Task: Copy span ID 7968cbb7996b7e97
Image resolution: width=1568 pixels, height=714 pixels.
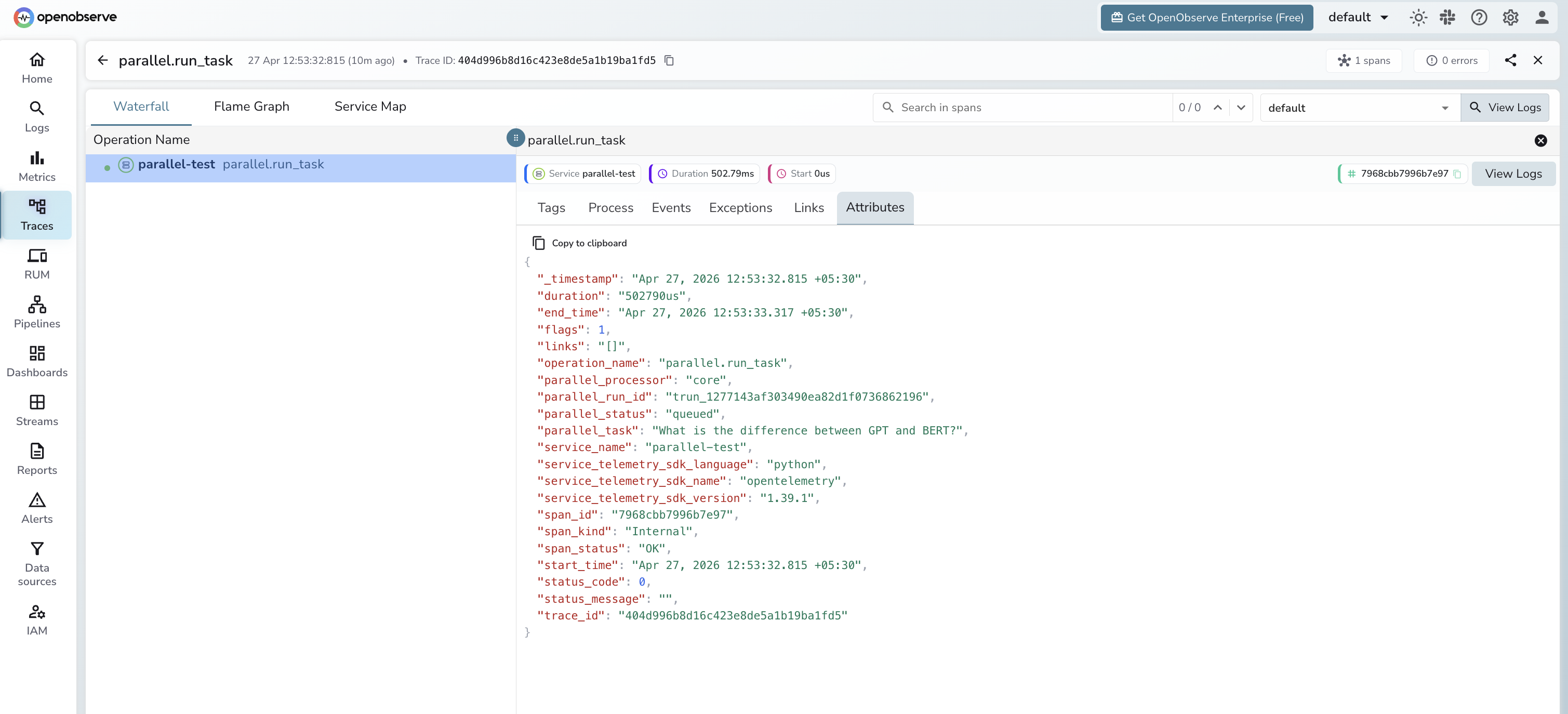Action: pos(1457,174)
